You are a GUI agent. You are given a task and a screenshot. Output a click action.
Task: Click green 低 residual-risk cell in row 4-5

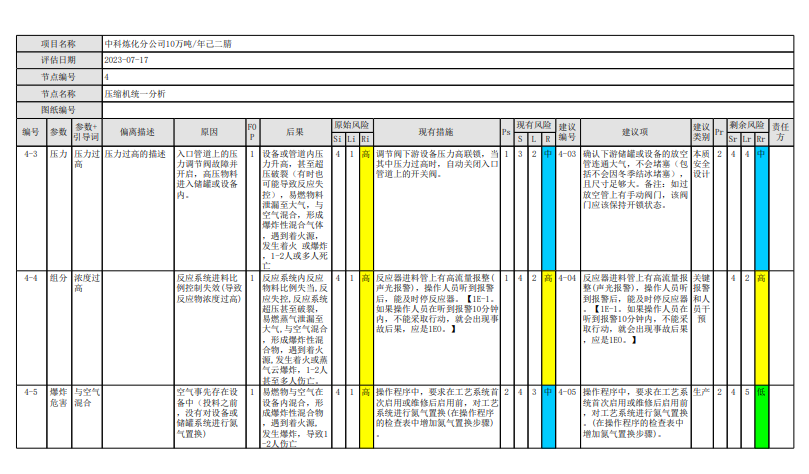tap(762, 416)
